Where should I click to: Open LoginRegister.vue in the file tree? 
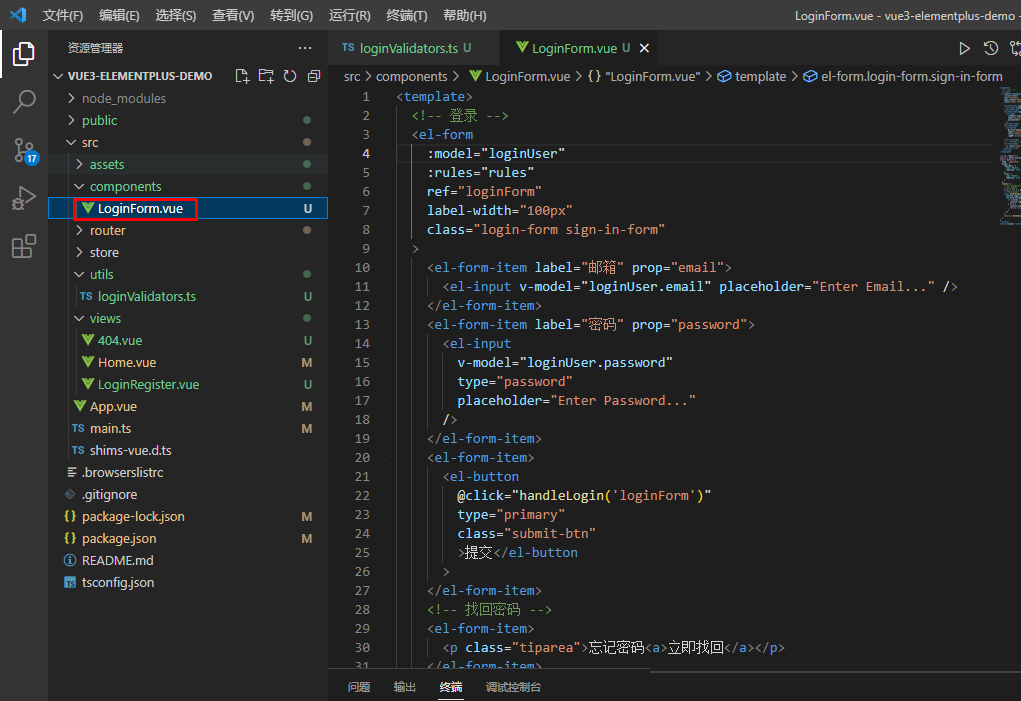188,385
